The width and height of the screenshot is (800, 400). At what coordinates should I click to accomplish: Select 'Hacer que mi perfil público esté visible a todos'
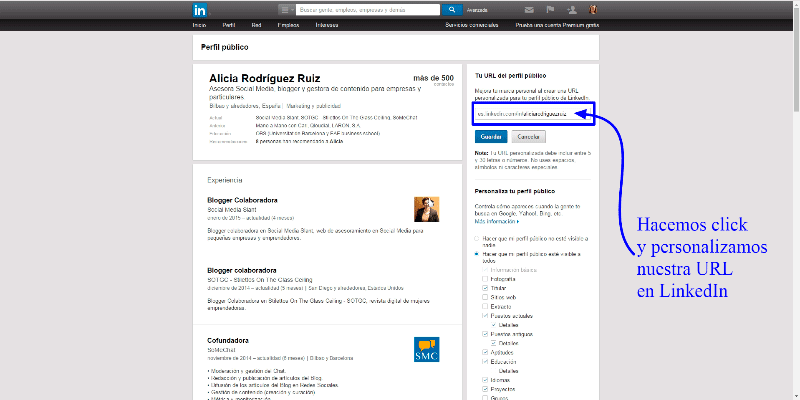coord(478,255)
